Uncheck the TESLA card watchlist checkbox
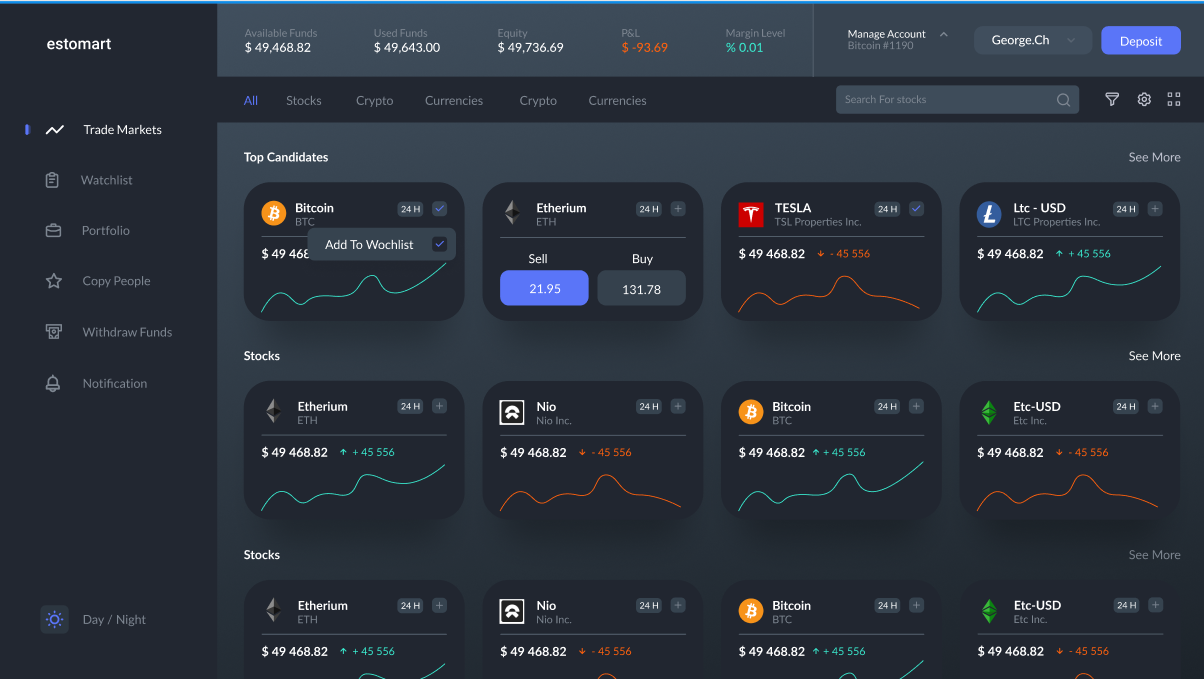The width and height of the screenshot is (1204, 679). click(x=916, y=209)
